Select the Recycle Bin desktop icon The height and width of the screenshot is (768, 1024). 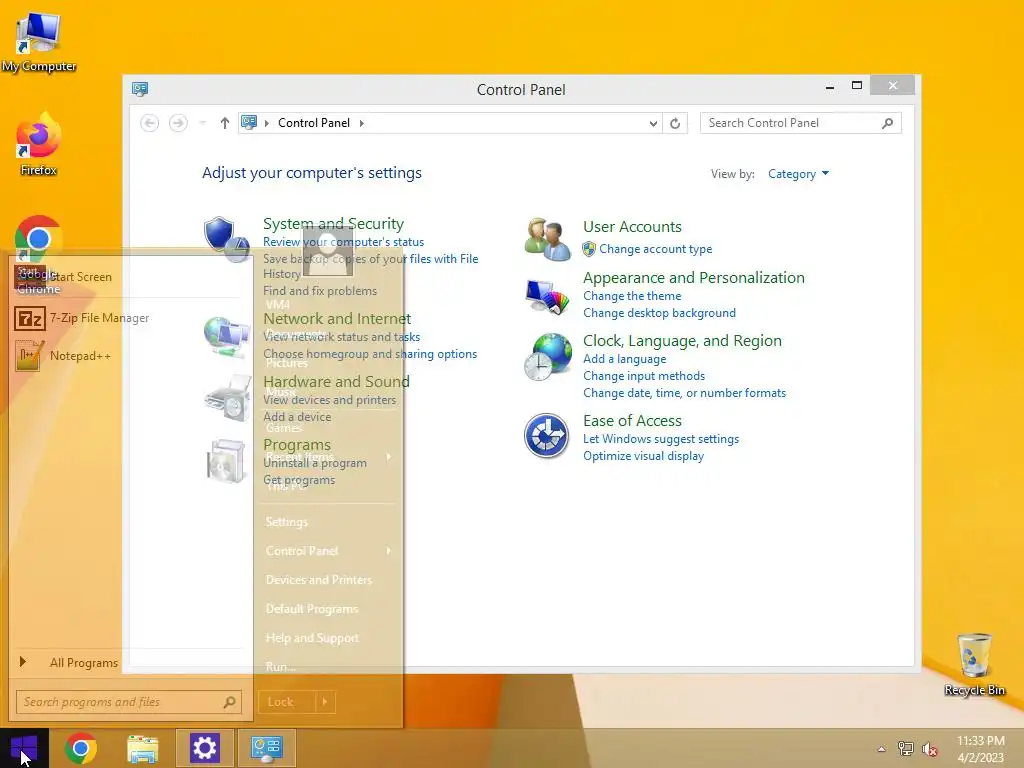[974, 664]
